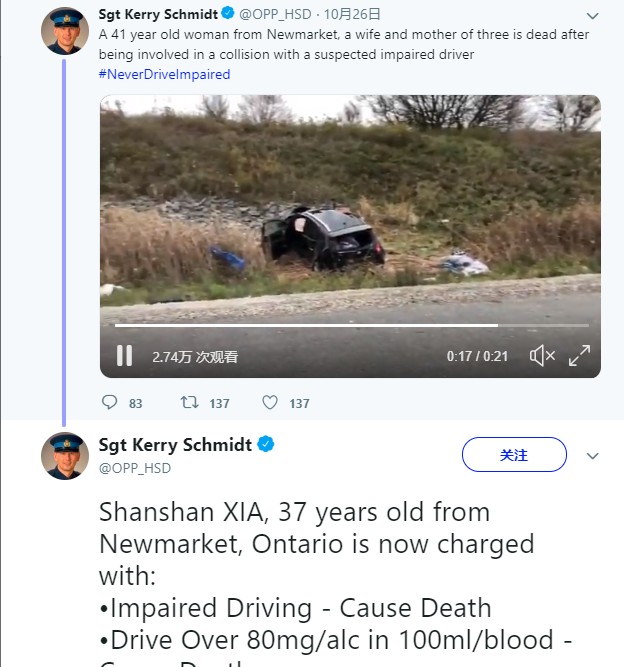Open second tweet's options chevron

point(592,456)
